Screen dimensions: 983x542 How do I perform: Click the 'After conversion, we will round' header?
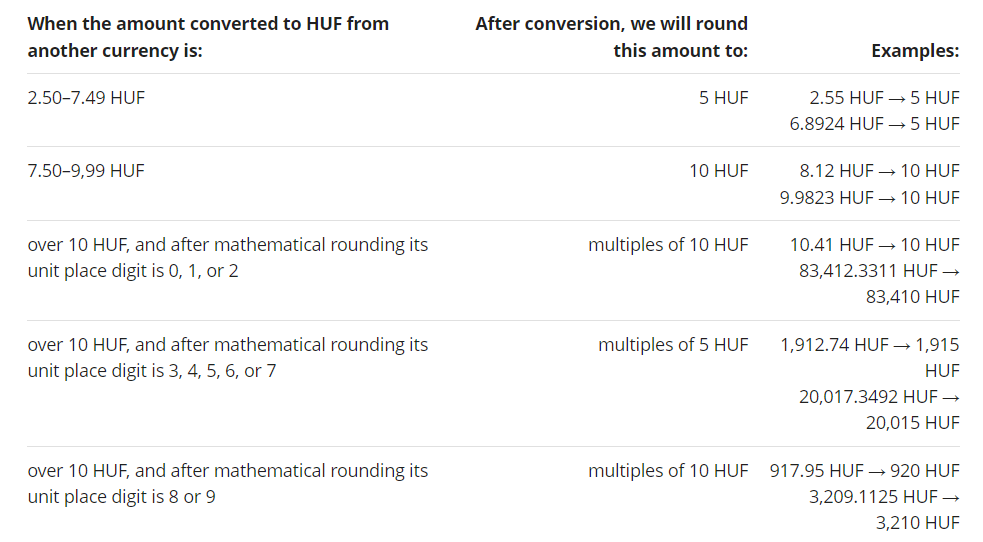[611, 23]
